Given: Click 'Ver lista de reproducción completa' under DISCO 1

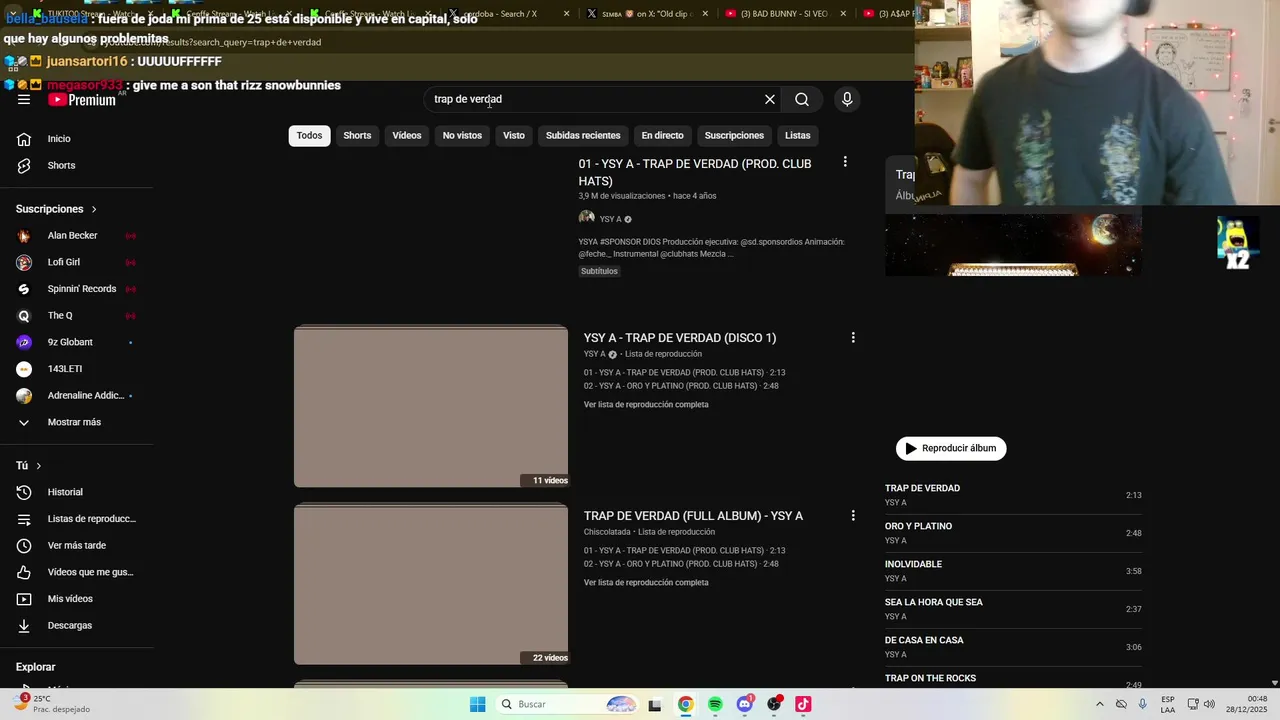Looking at the screenshot, I should [x=646, y=405].
